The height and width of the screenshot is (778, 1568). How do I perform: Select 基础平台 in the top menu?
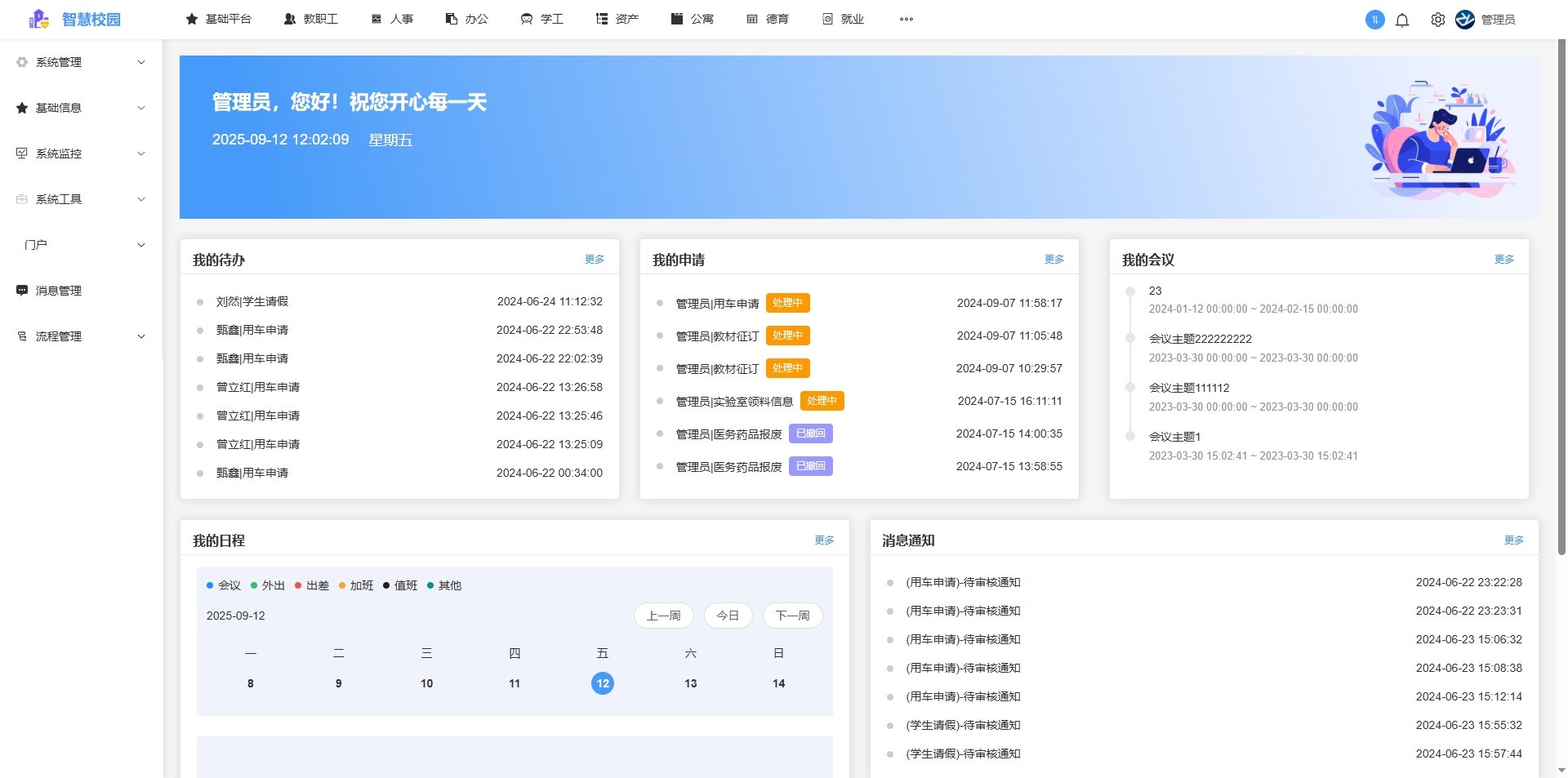coord(219,19)
